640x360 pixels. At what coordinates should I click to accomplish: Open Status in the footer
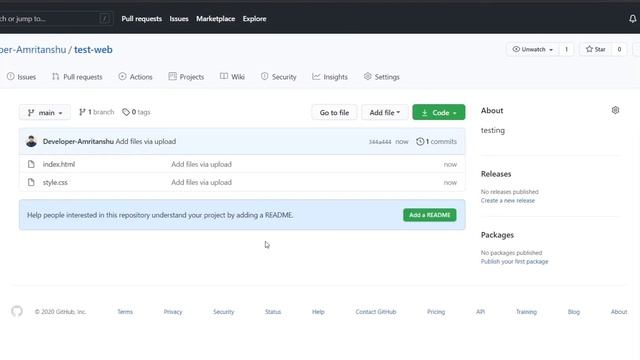(273, 312)
